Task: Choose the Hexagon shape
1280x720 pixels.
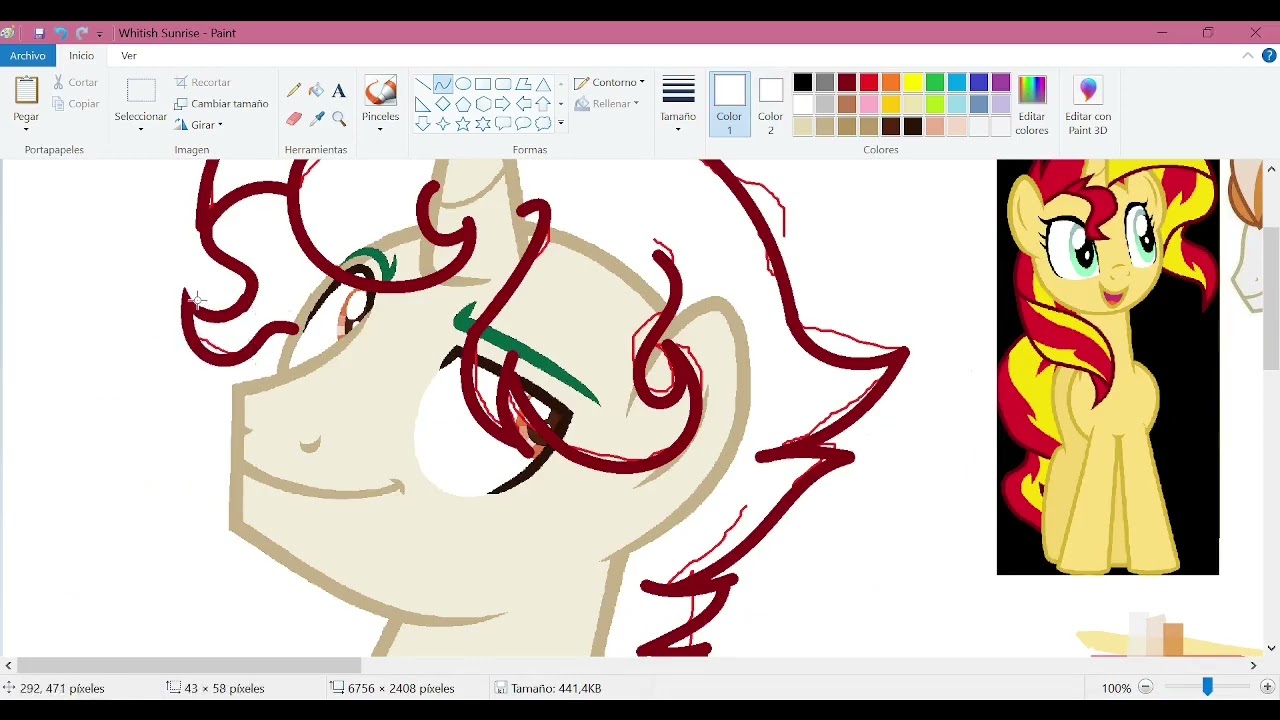Action: pyautogui.click(x=483, y=104)
